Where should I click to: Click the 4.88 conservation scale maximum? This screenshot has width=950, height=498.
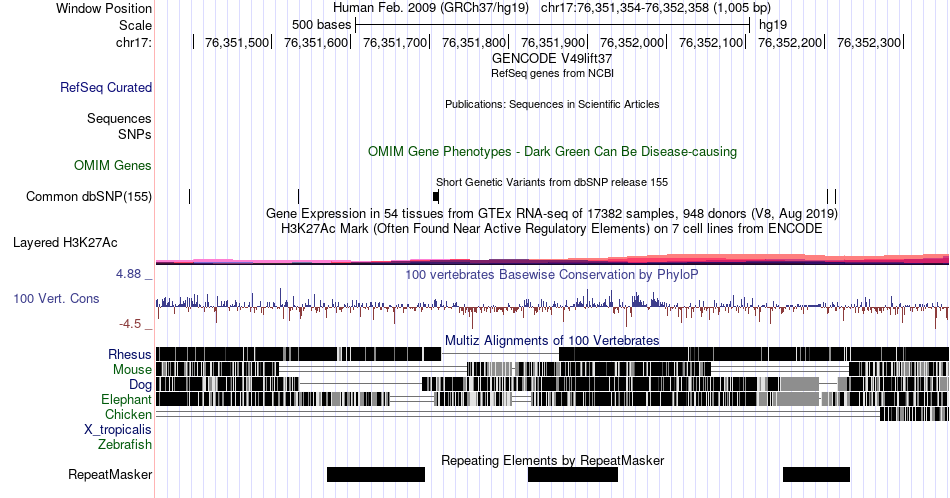(x=128, y=274)
